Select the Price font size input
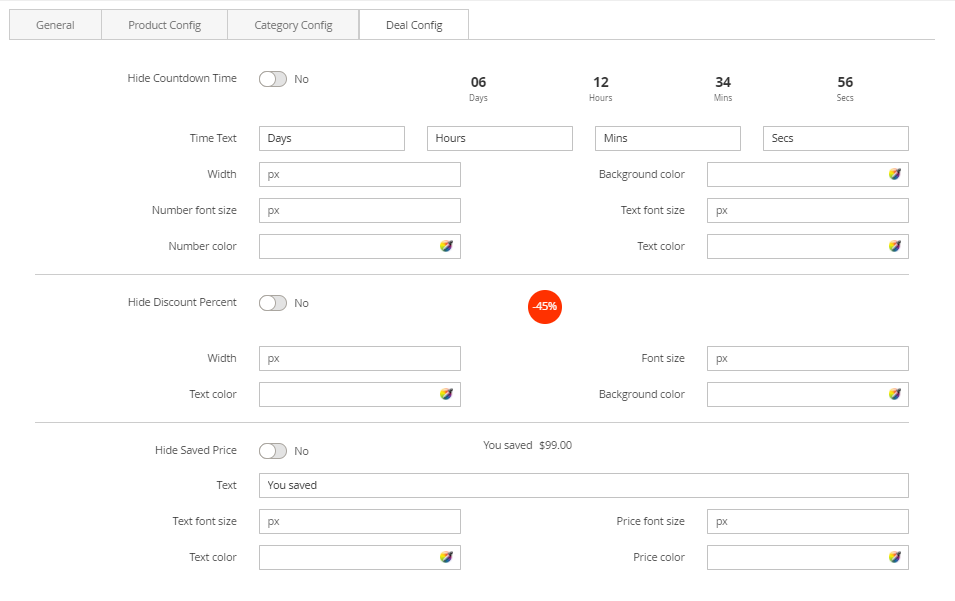The width and height of the screenshot is (955, 601). [807, 521]
